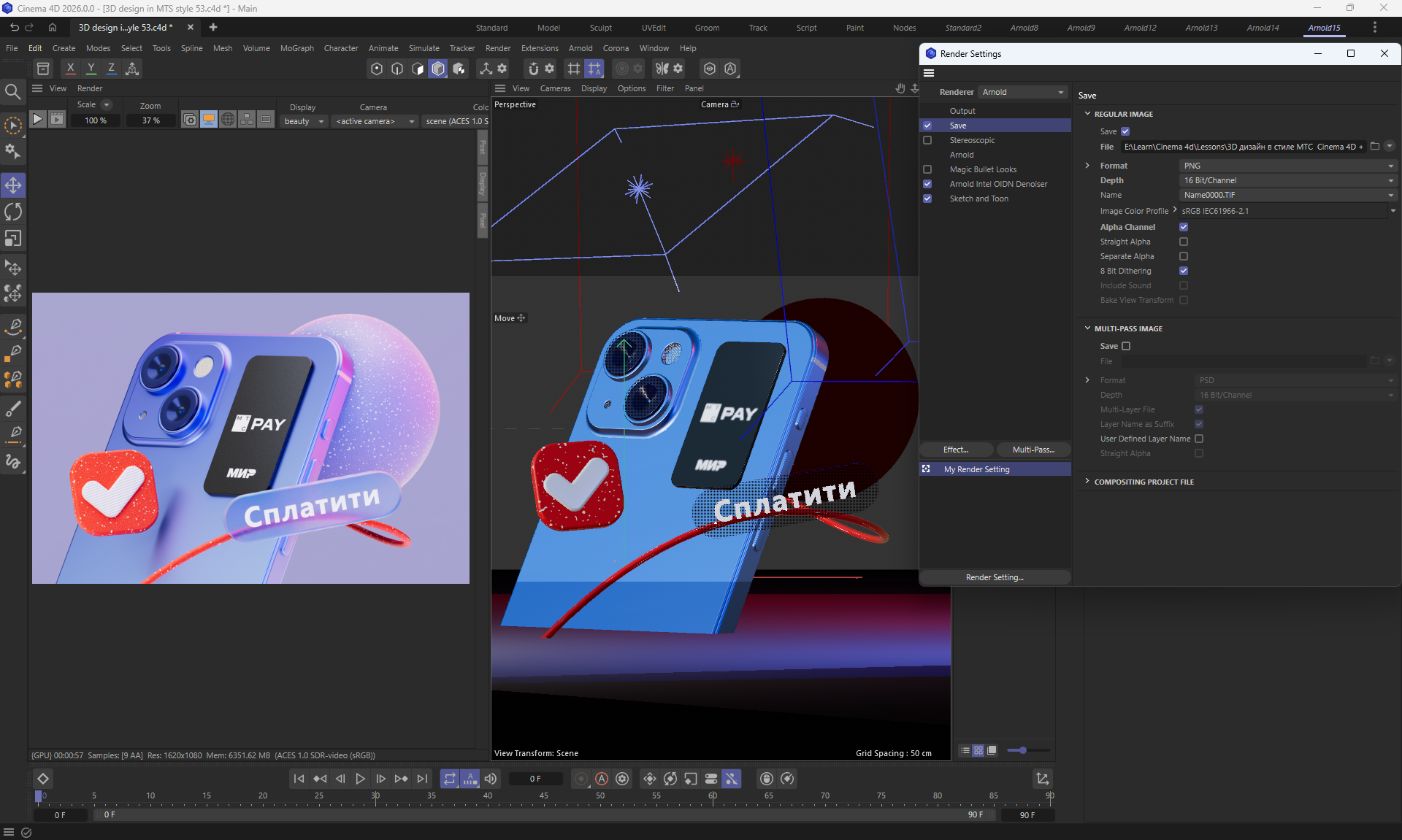The width and height of the screenshot is (1402, 840).
Task: Select the Move tool in left toolbar
Action: click(x=13, y=185)
